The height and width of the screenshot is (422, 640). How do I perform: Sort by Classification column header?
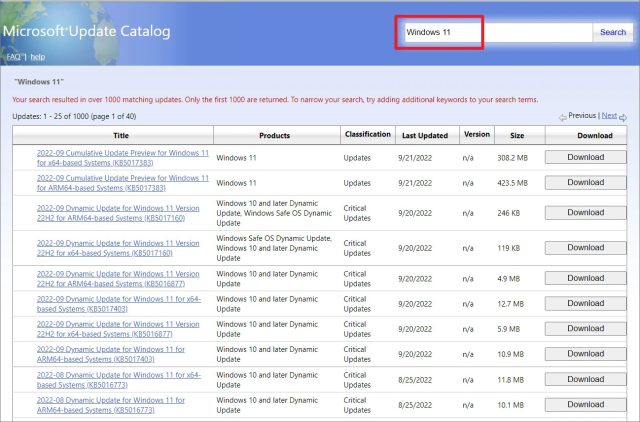click(x=367, y=135)
